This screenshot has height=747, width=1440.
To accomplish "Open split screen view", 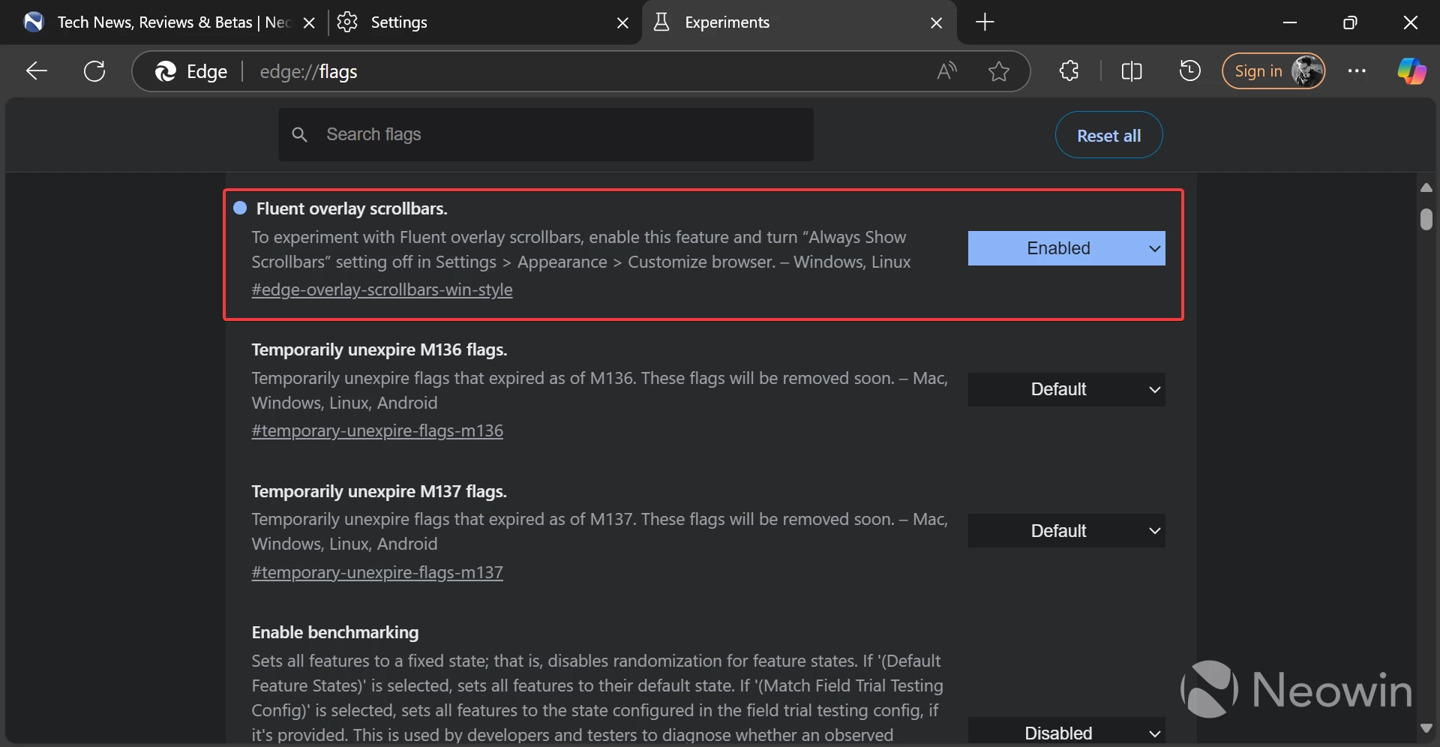I will click(x=1131, y=71).
